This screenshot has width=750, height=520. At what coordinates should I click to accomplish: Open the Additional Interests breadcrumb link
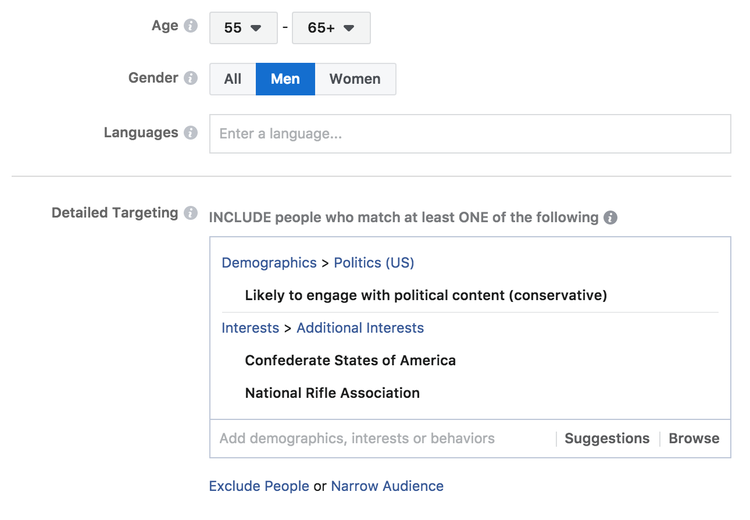pyautogui.click(x=360, y=328)
